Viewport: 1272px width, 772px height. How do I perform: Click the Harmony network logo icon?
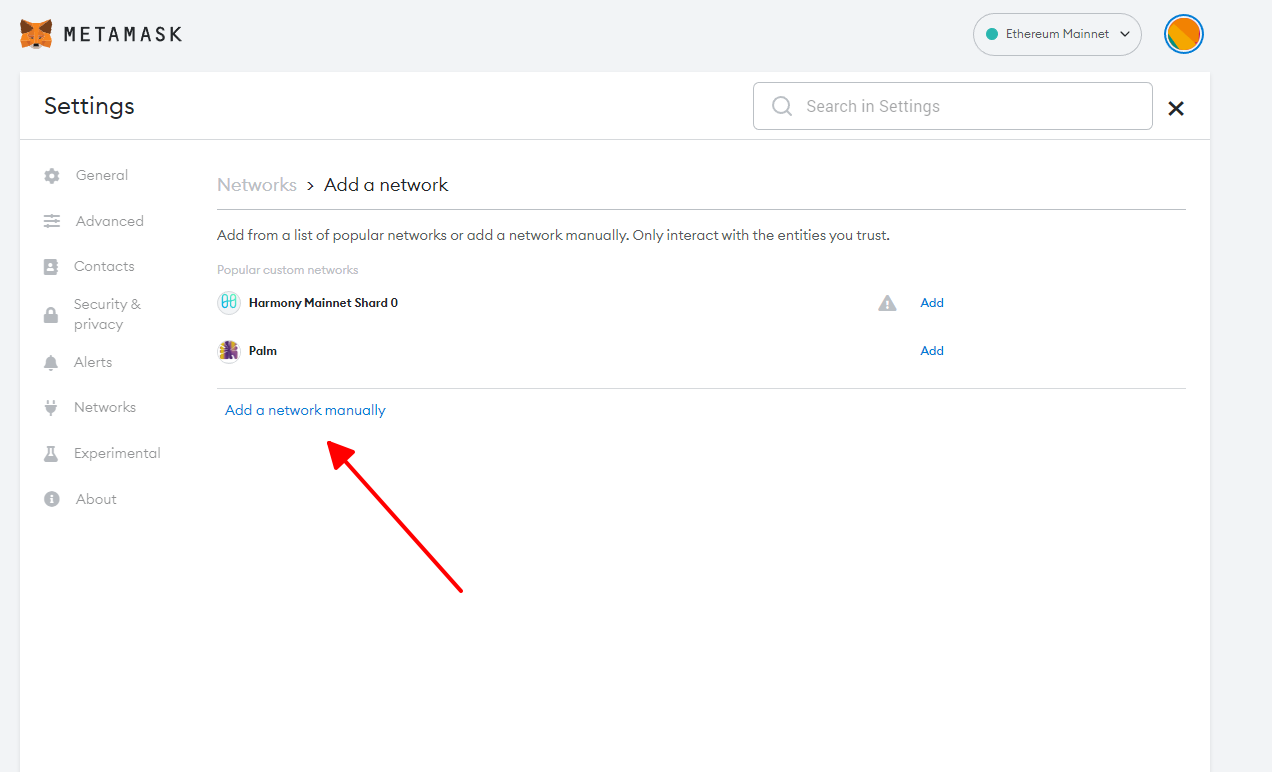229,303
